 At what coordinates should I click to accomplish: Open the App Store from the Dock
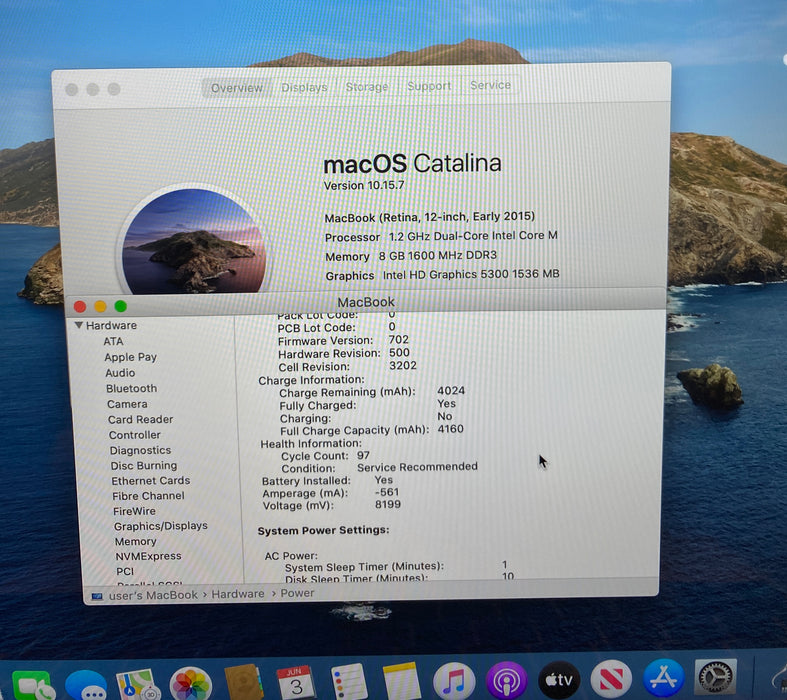pyautogui.click(x=664, y=678)
